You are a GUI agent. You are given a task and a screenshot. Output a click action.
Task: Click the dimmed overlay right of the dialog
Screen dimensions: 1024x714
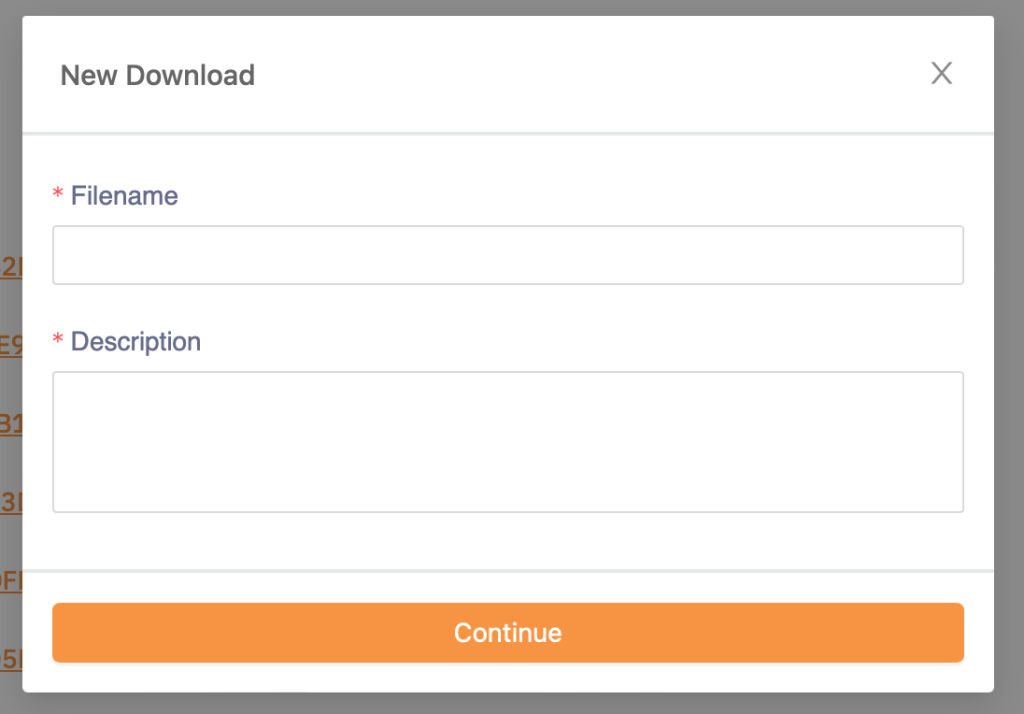click(x=1009, y=350)
